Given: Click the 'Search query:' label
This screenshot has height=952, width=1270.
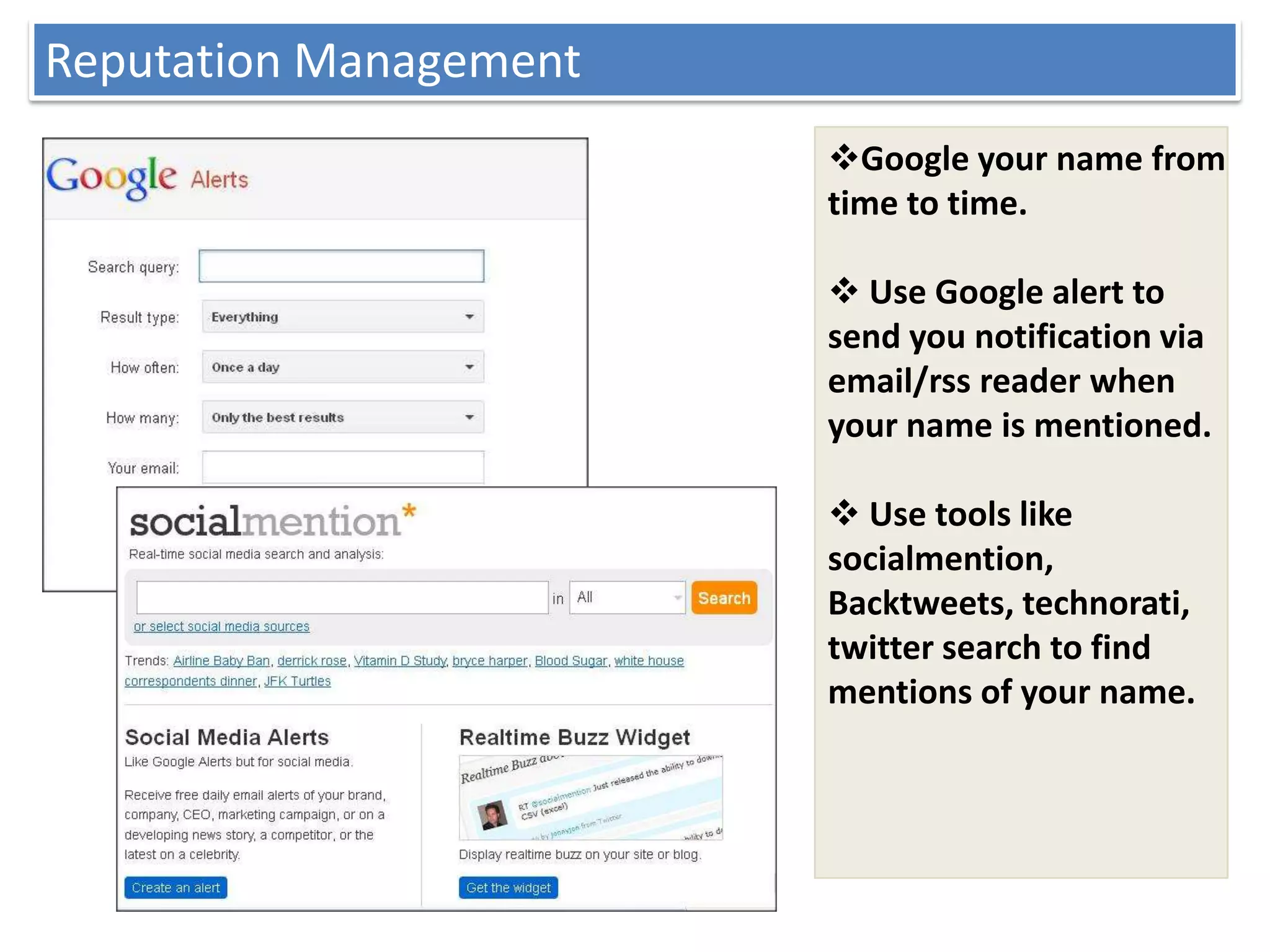Looking at the screenshot, I should click(133, 267).
